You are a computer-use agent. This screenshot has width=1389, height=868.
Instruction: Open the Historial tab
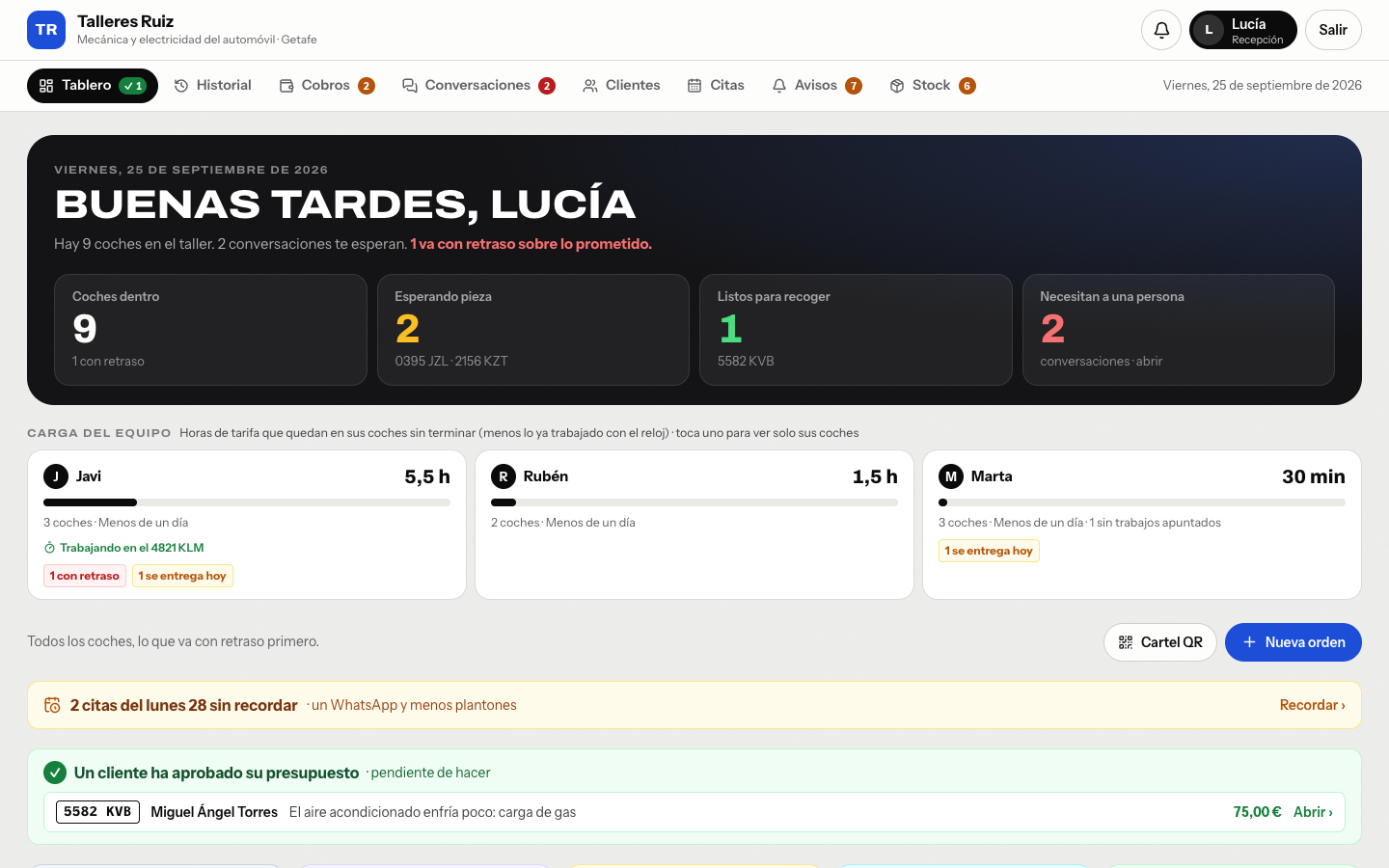click(x=212, y=86)
